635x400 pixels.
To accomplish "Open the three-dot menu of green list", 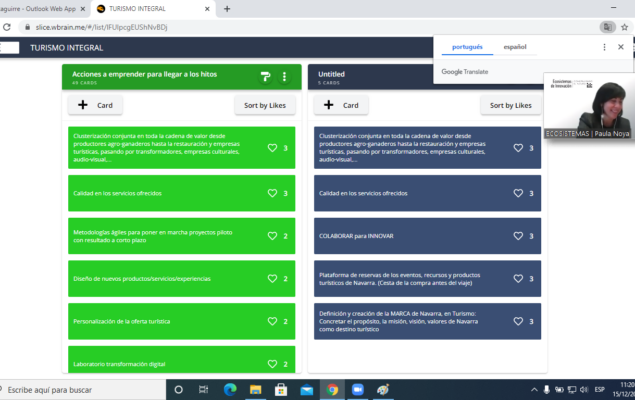I will pos(284,77).
